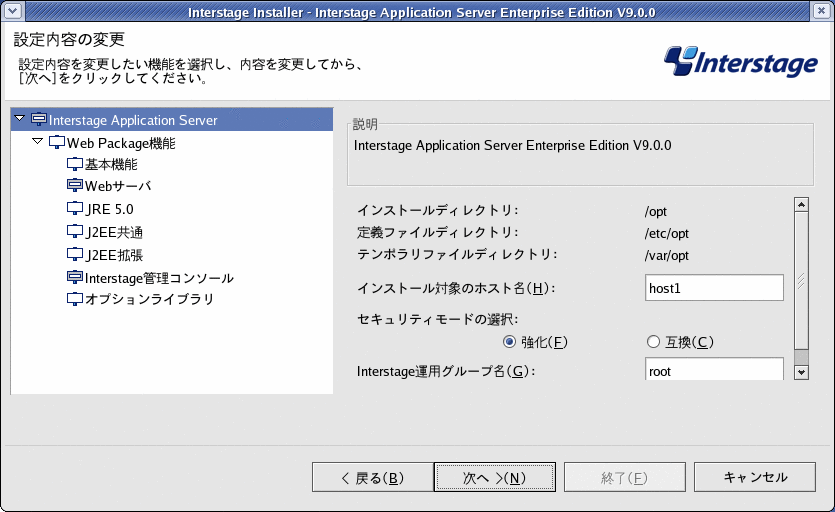The height and width of the screenshot is (512, 835).
Task: Click the キャンセル cancel button
Action: [x=755, y=477]
